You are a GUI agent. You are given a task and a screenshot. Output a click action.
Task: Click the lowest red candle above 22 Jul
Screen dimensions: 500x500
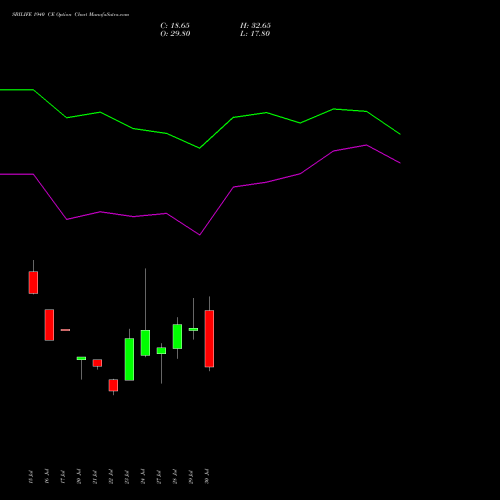(113, 385)
